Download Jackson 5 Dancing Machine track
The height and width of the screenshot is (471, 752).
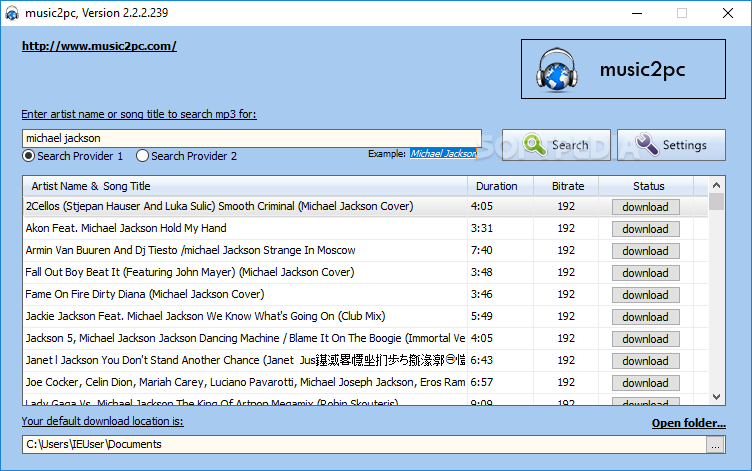(646, 340)
